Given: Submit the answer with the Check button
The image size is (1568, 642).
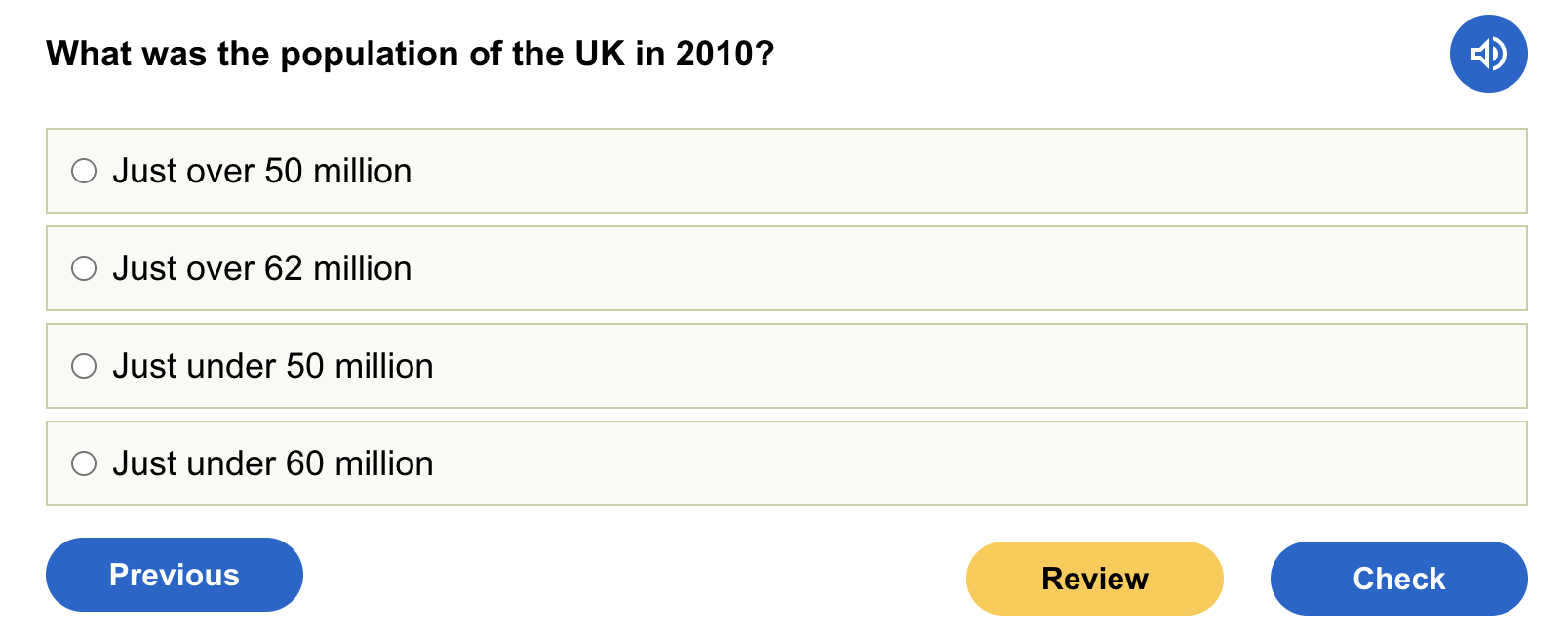Looking at the screenshot, I should tap(1398, 579).
